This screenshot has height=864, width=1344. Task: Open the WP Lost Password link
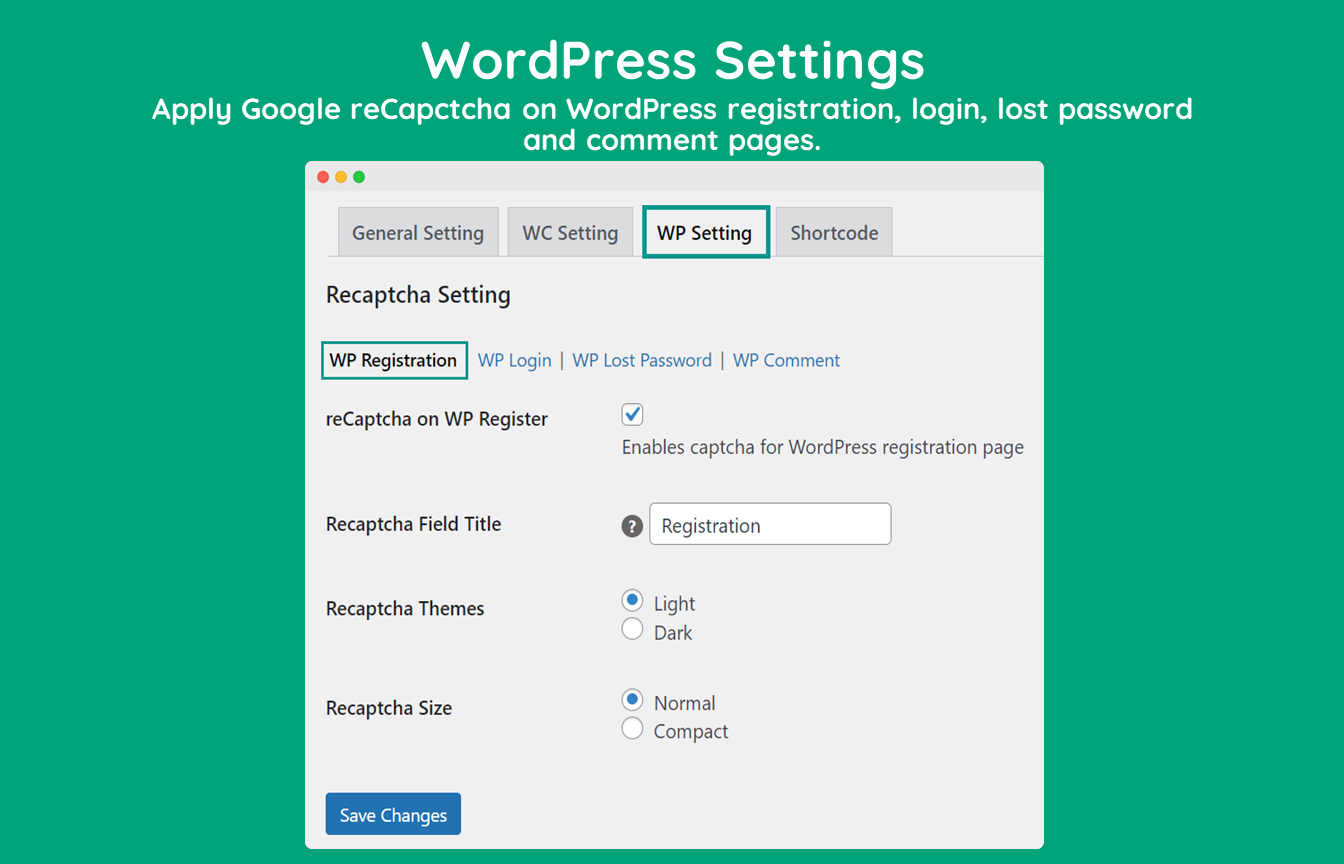pos(642,360)
